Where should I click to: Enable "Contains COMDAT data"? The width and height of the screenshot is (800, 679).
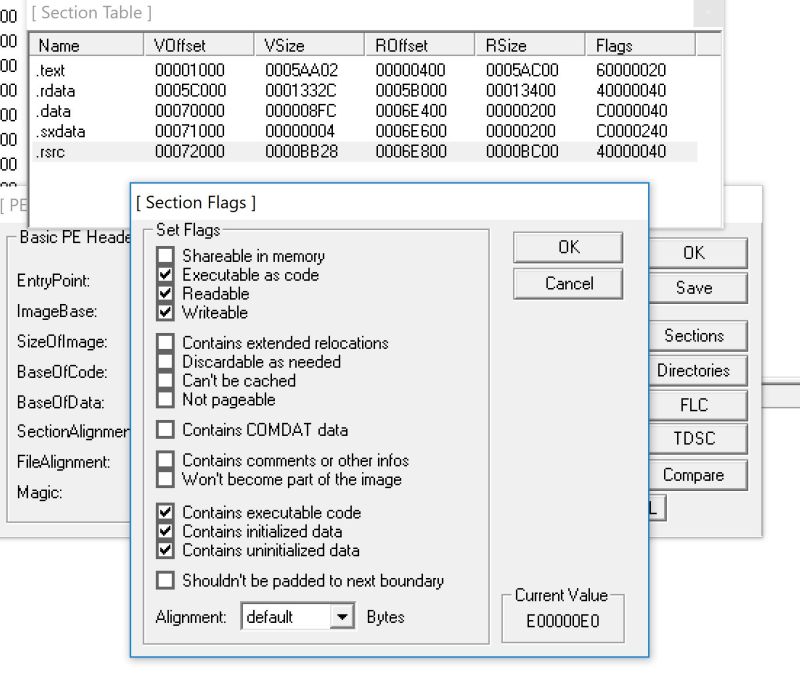coord(166,428)
